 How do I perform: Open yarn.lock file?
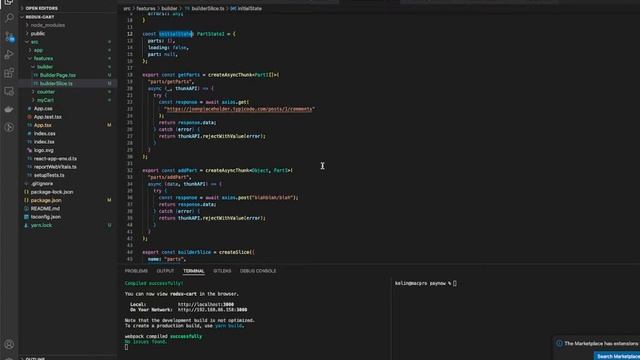click(x=41, y=225)
